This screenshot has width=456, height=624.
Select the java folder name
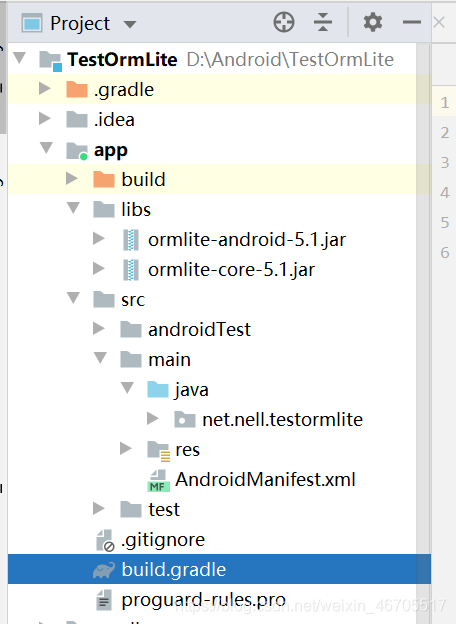coord(191,390)
